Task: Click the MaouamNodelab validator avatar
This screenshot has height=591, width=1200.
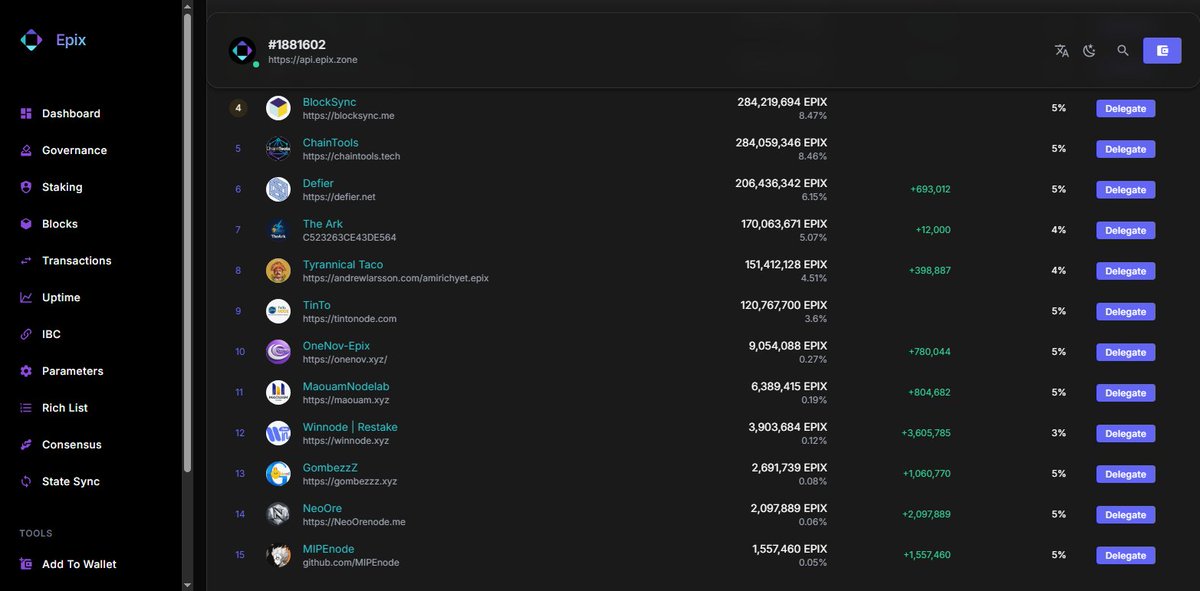Action: pos(278,393)
